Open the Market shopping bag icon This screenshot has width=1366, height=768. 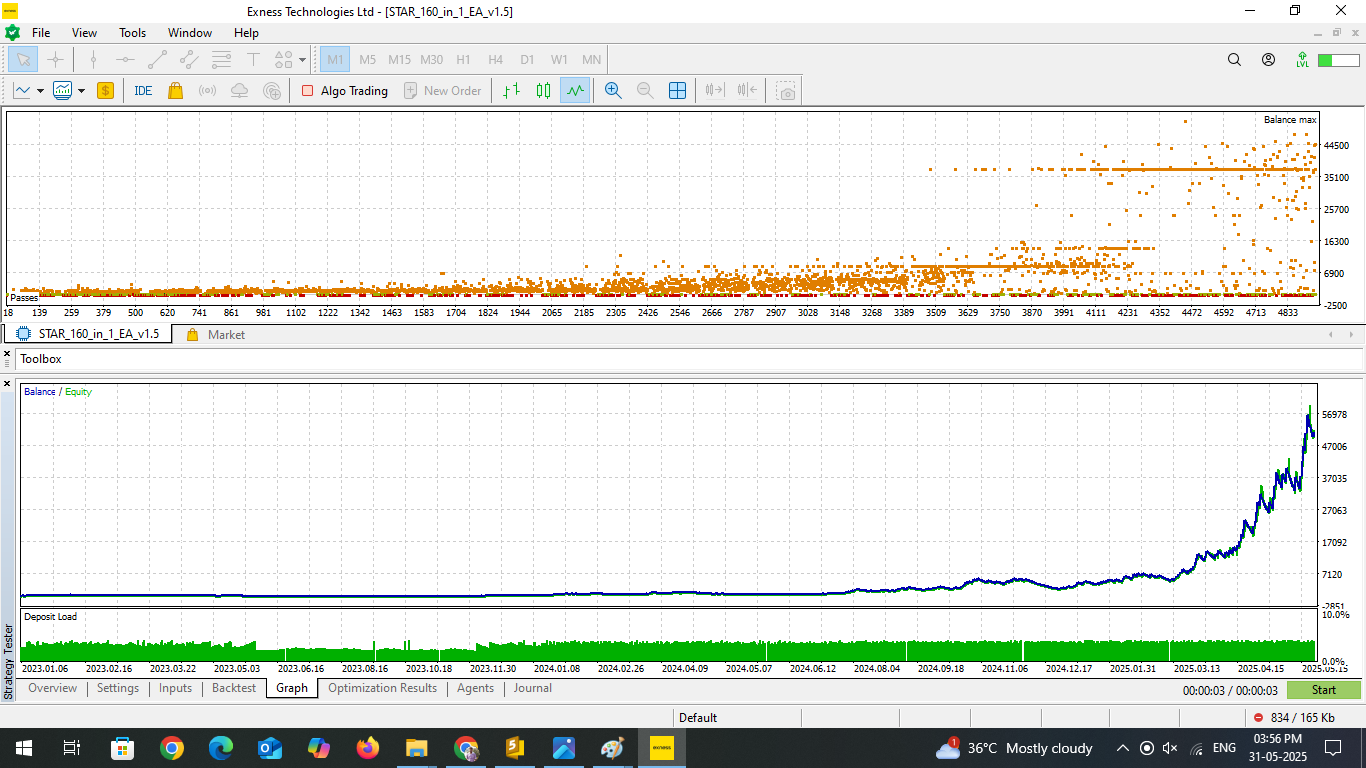175,91
